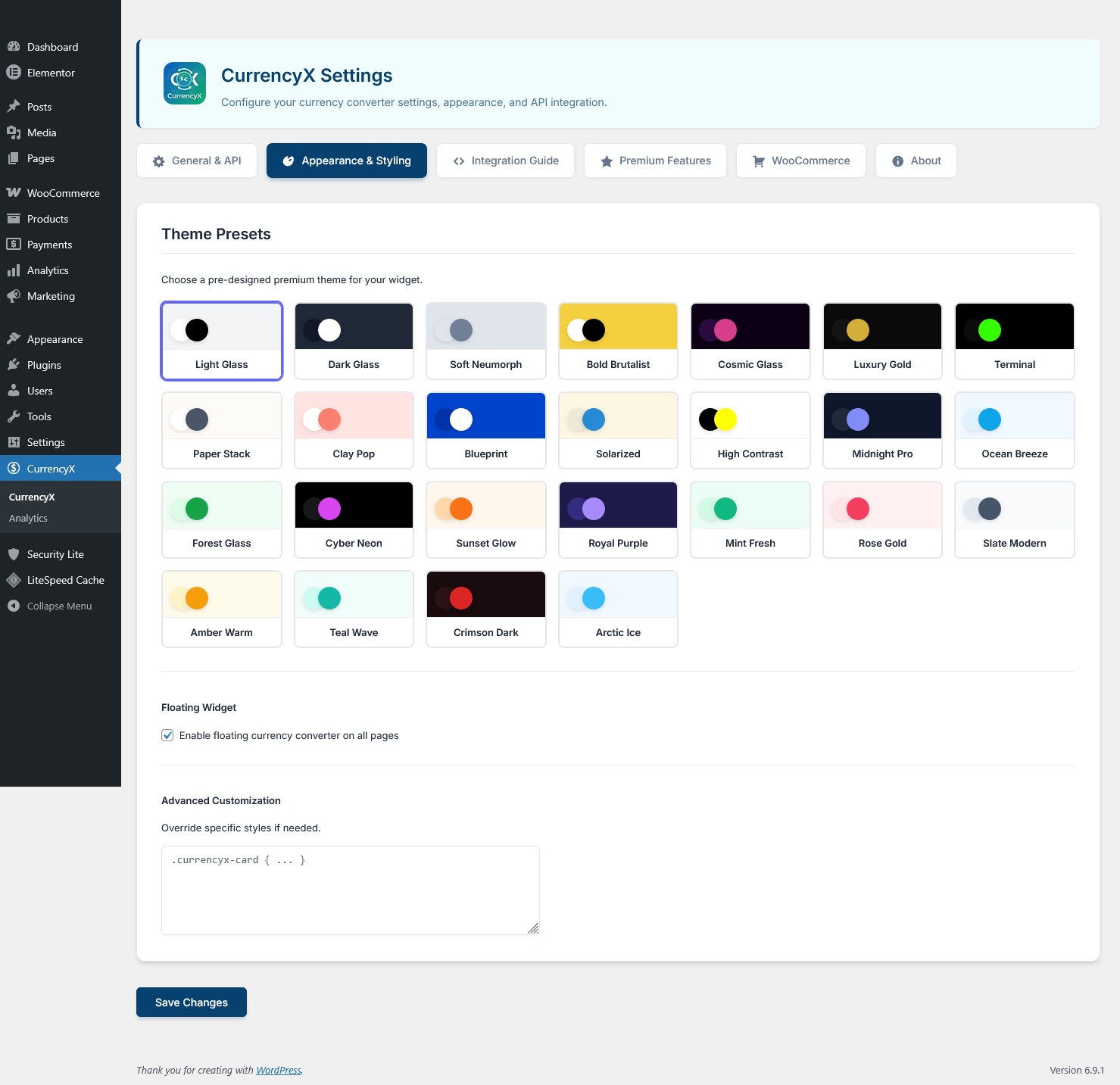Select the CurrencyX dollar icon in sidebar
1120x1085 pixels.
tap(14, 468)
